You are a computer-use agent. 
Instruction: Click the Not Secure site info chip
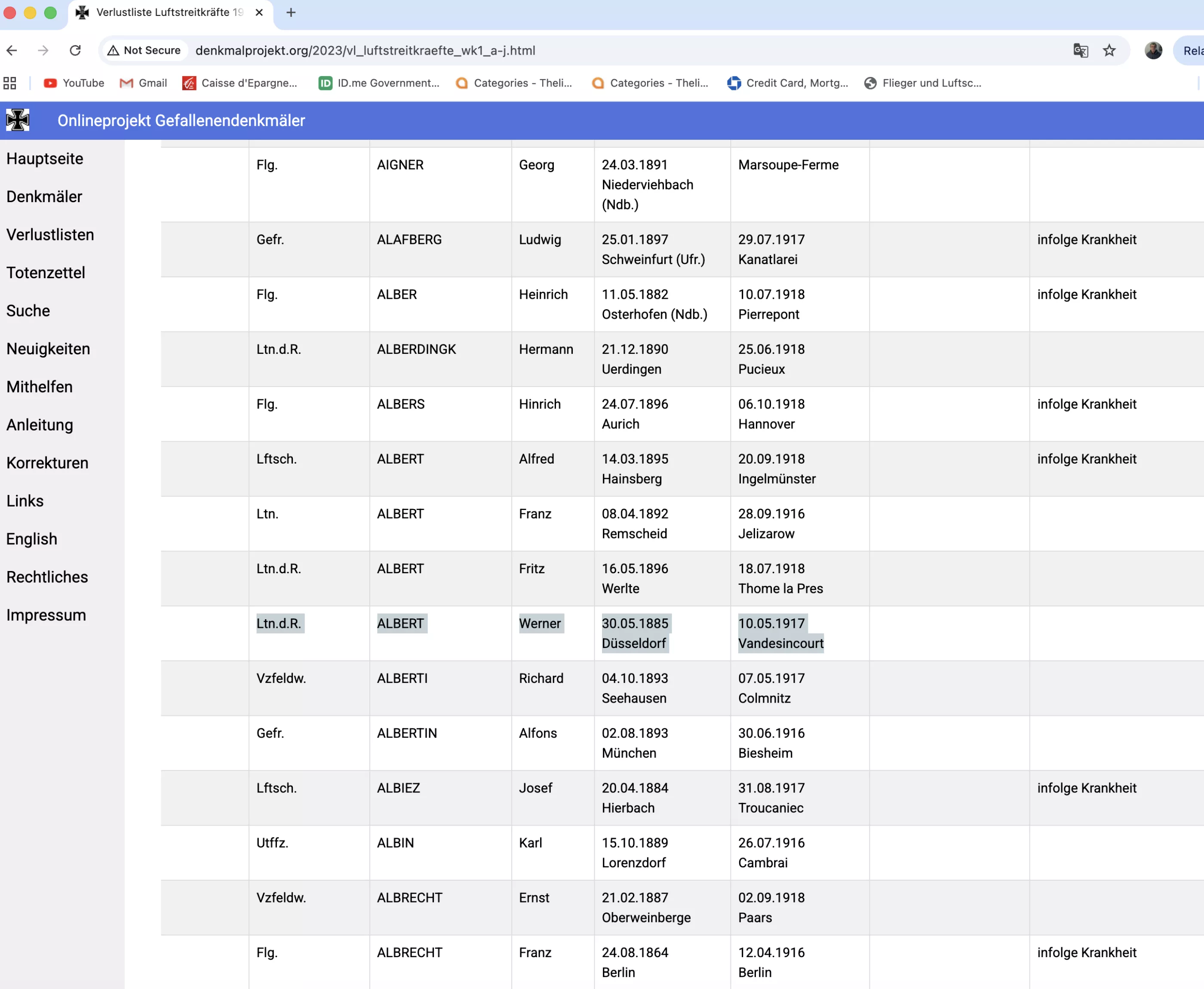pos(144,50)
